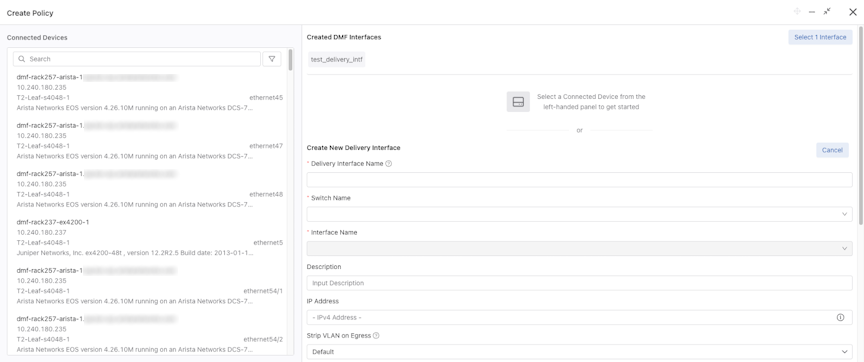
Task: Open the connected devices filter icon
Action: [272, 59]
